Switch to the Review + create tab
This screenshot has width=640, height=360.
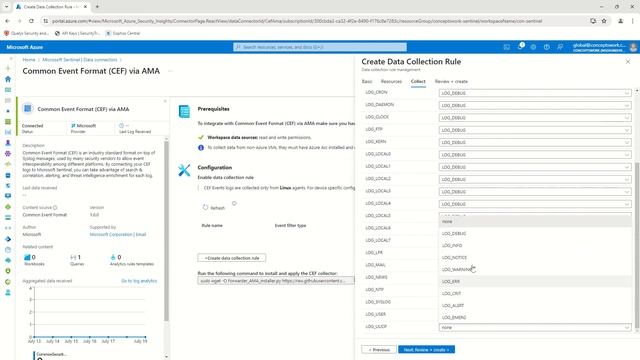click(451, 82)
